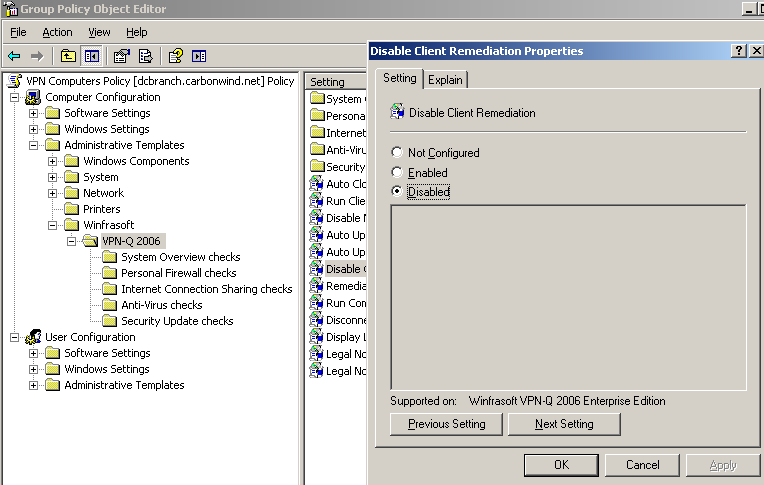Click the Apply button
Screen dimensions: 764x485
point(723,465)
